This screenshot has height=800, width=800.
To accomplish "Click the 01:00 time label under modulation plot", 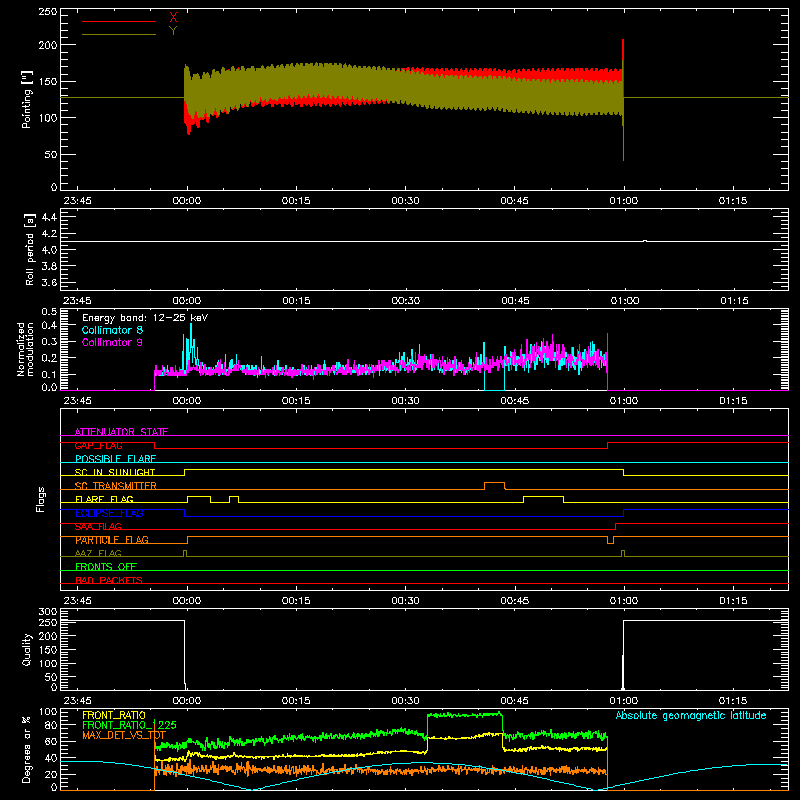I will [x=624, y=401].
